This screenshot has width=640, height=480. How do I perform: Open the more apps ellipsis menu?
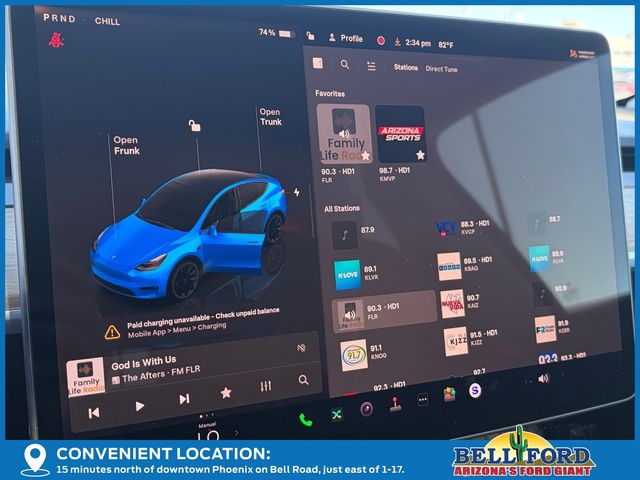click(x=423, y=399)
